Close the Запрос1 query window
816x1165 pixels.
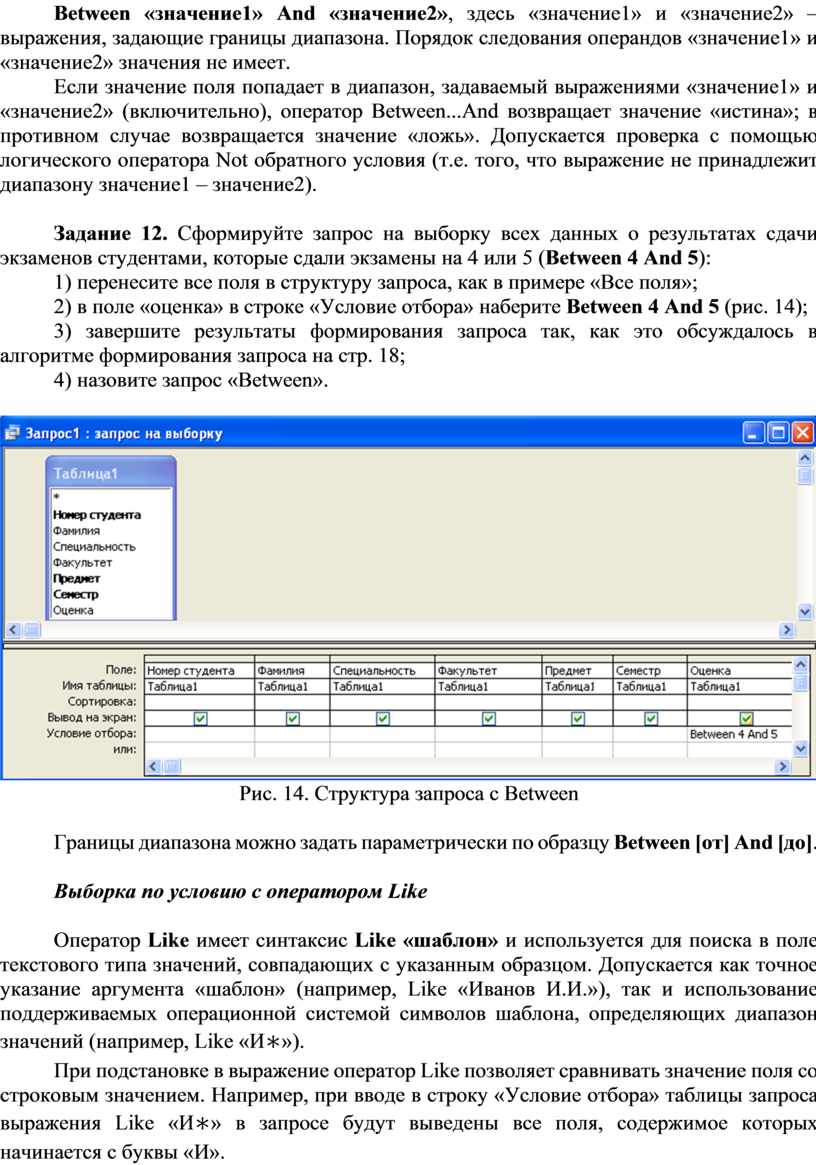point(803,432)
